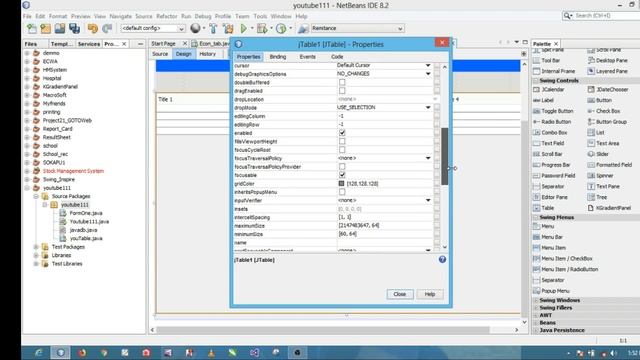The image size is (640, 360).
Task: Select the Progress Bar palette item
Action: pos(552,165)
